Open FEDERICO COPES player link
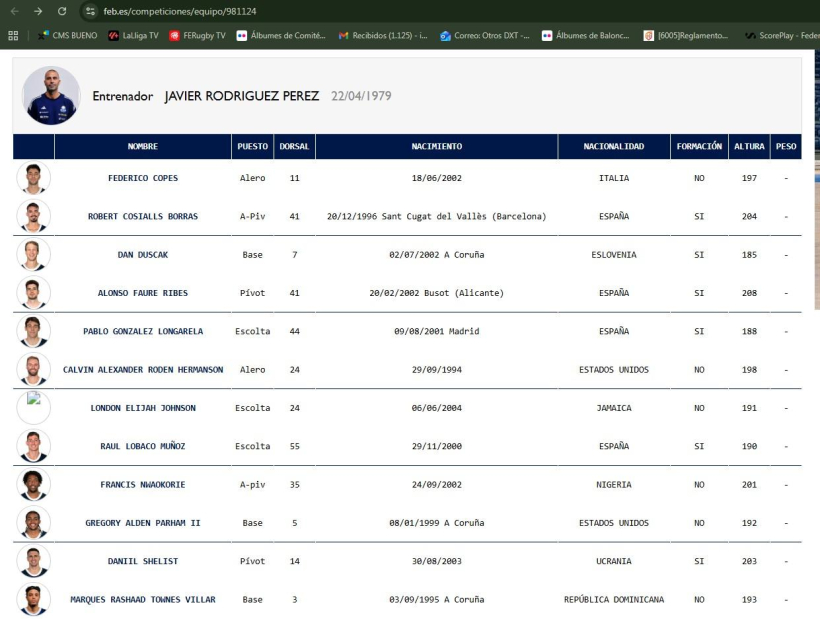This screenshot has height=619, width=820. [x=143, y=178]
